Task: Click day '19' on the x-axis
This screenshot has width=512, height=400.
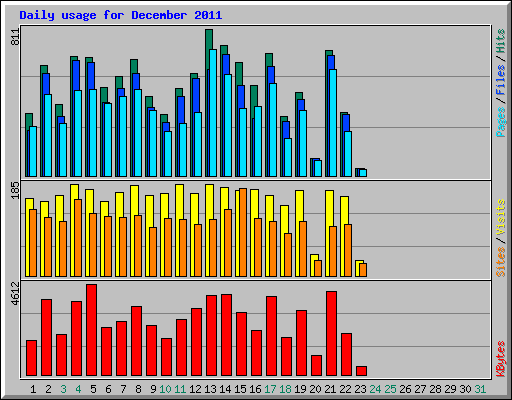Action: [300, 389]
